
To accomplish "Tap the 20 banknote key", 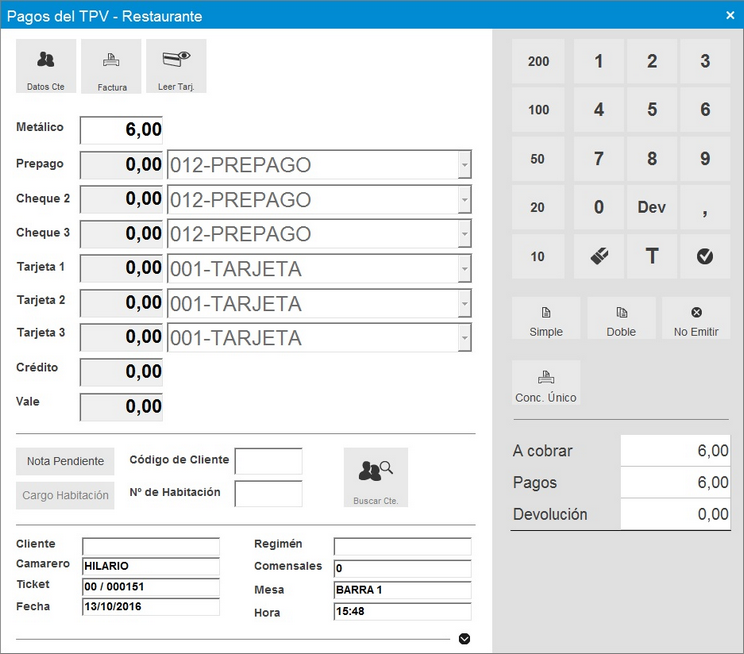I will tap(538, 207).
